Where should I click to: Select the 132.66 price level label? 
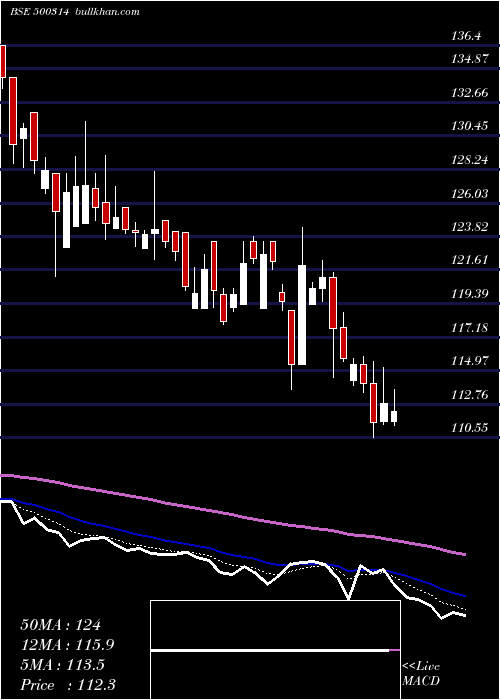point(470,93)
